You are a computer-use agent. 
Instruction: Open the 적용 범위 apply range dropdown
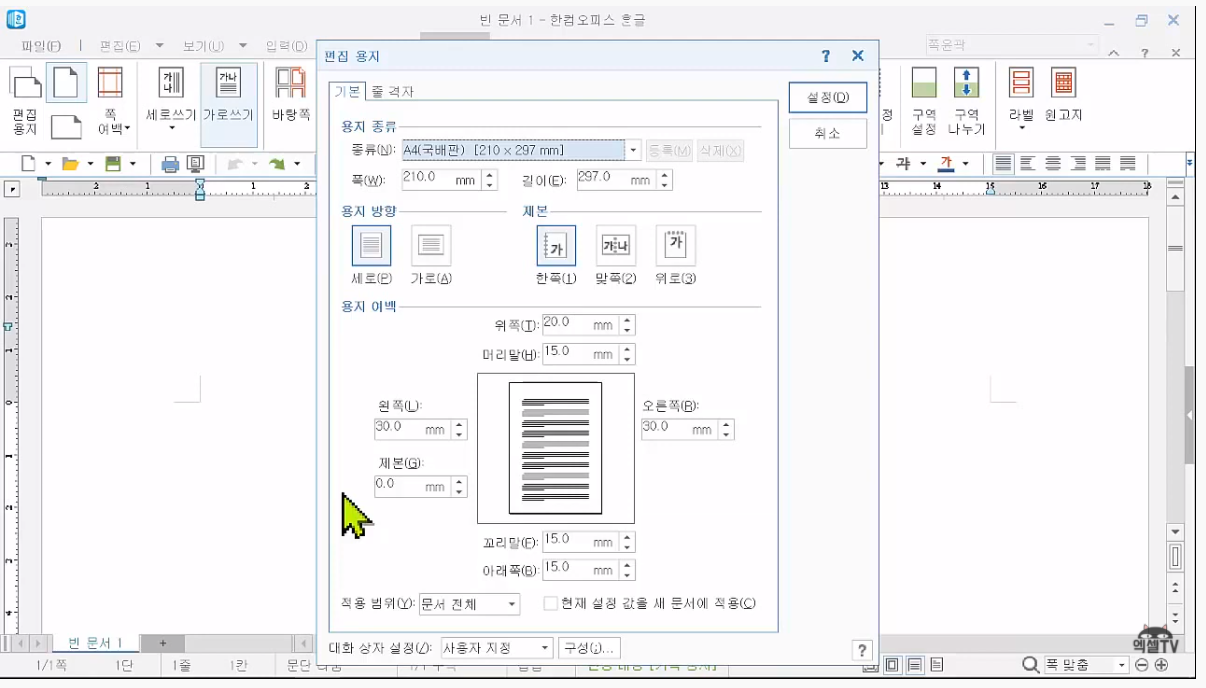tap(512, 604)
